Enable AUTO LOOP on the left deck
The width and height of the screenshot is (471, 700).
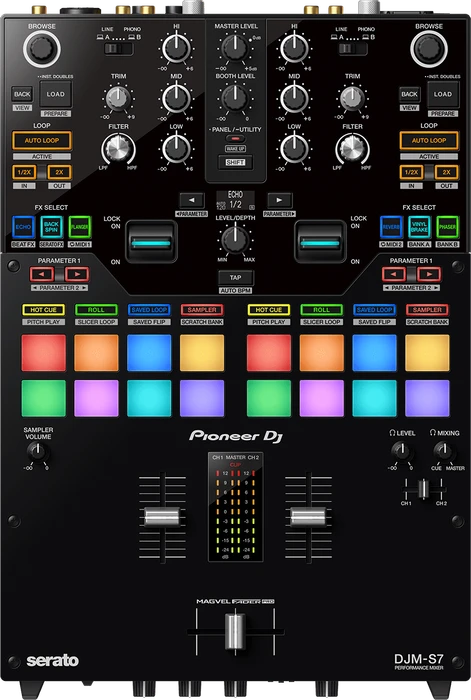[x=42, y=141]
